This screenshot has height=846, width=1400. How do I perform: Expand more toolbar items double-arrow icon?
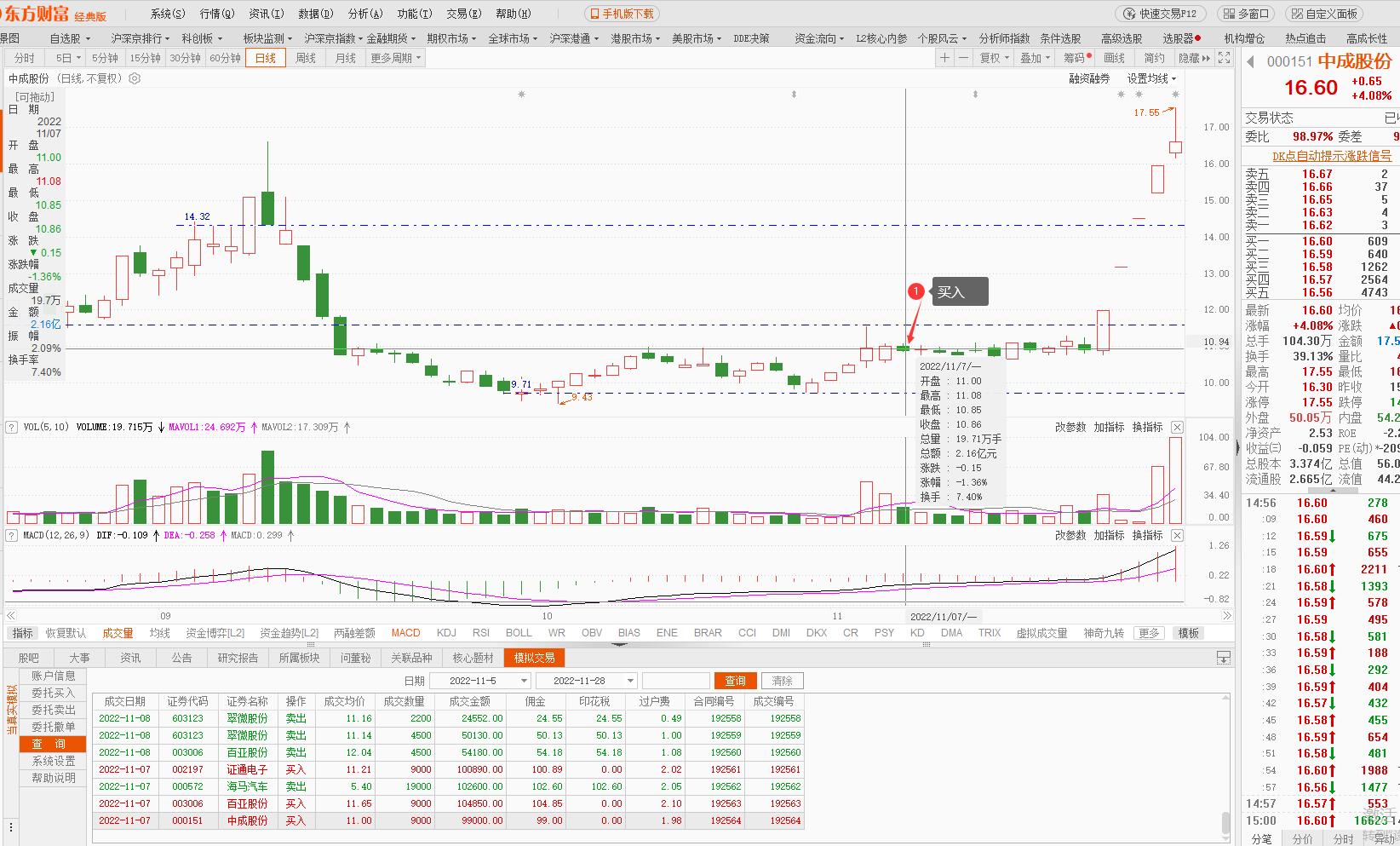[1206, 58]
